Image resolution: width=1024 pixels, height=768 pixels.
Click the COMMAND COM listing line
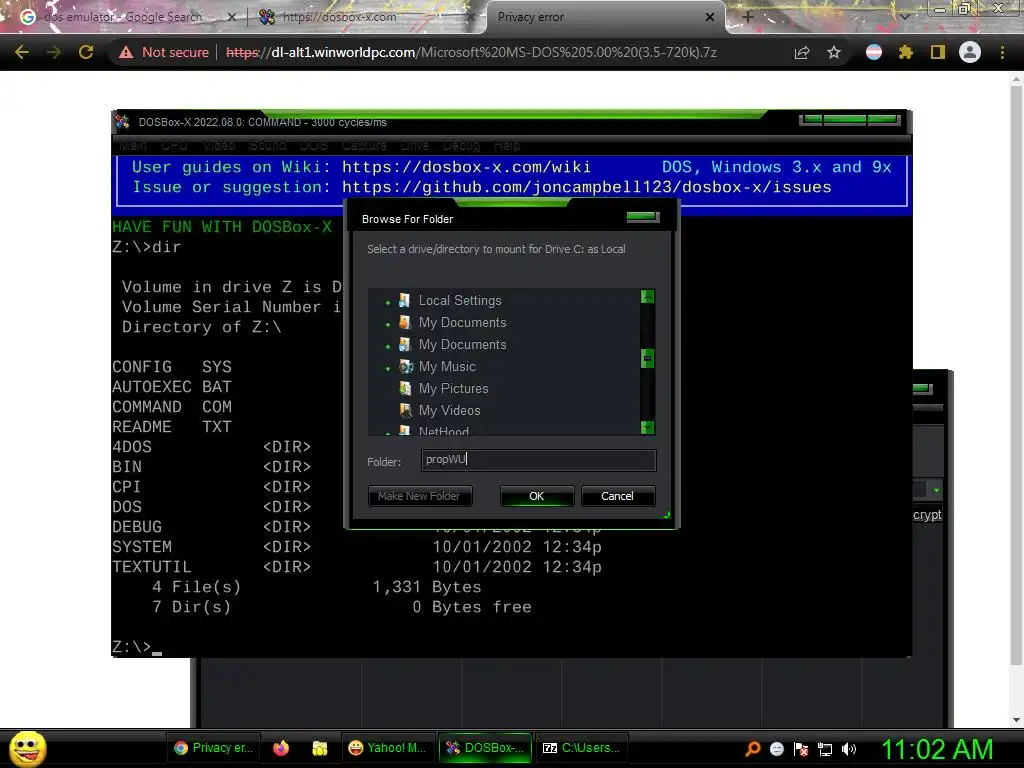point(172,407)
